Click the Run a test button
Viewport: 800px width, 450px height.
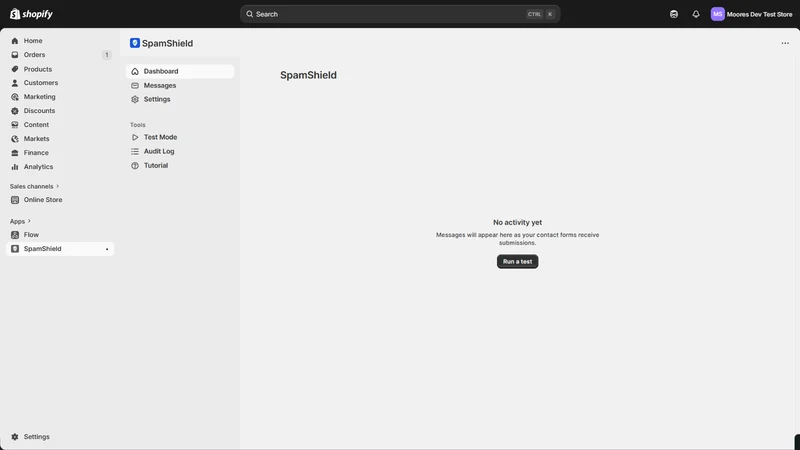517,261
